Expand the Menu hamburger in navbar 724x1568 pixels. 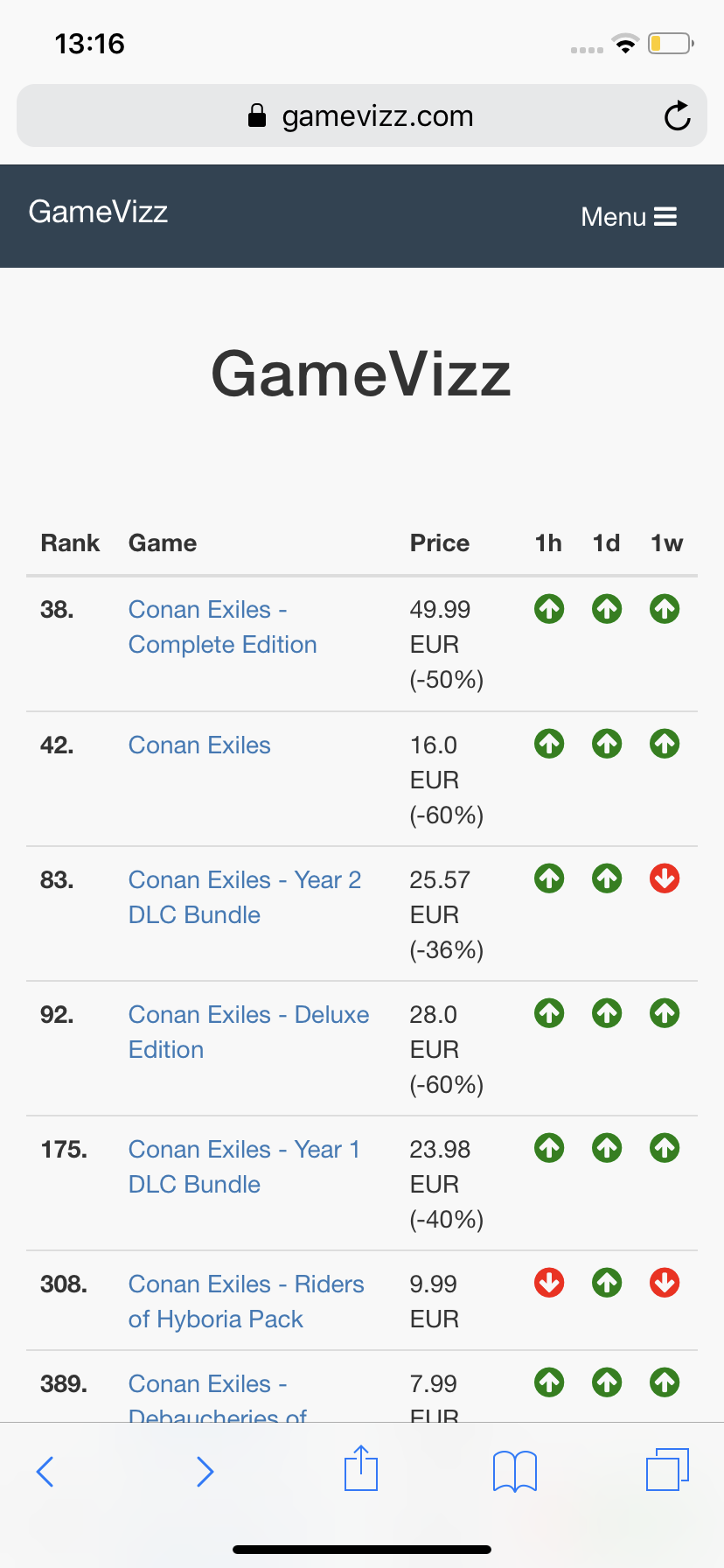pyautogui.click(x=630, y=217)
